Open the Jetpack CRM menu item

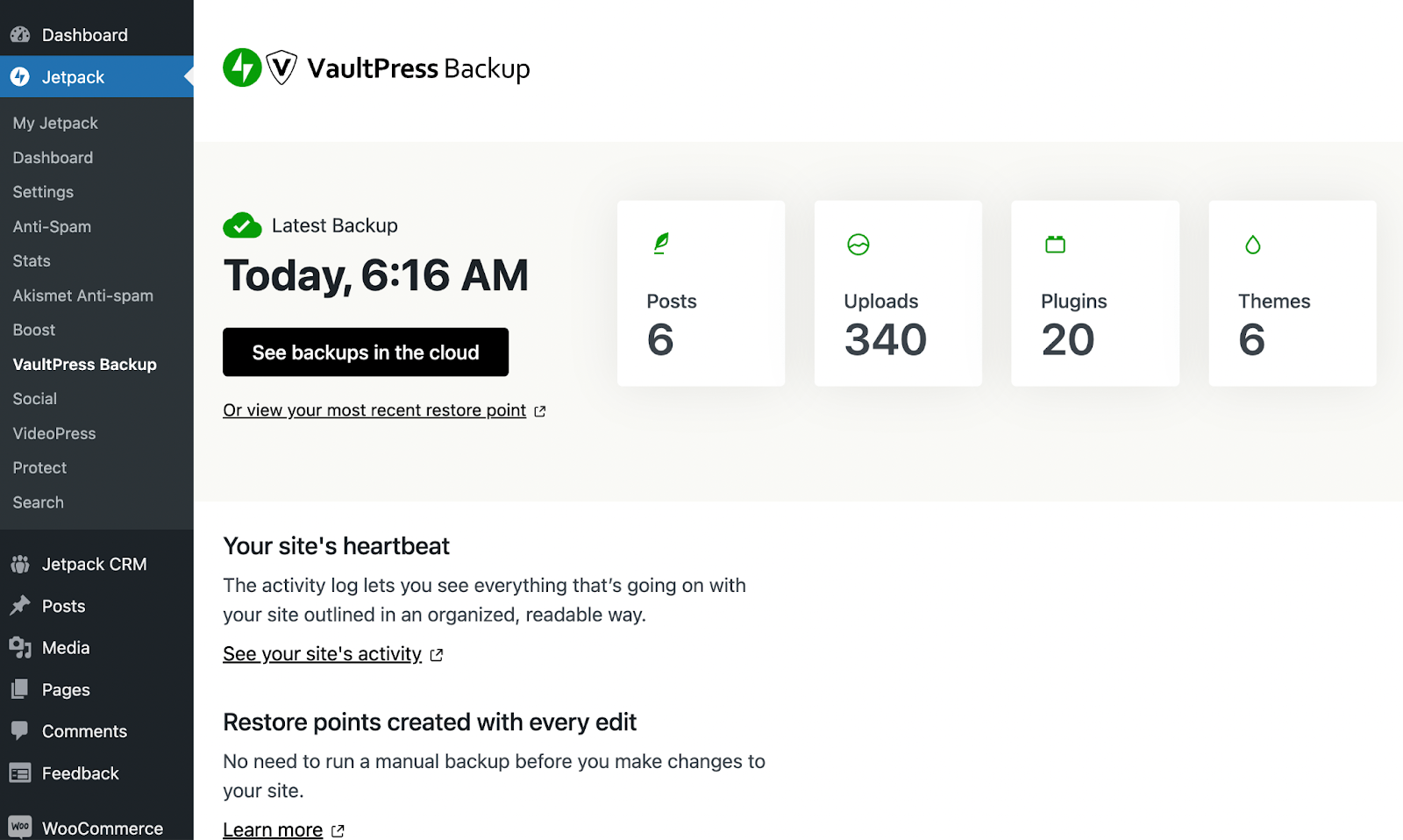[94, 564]
